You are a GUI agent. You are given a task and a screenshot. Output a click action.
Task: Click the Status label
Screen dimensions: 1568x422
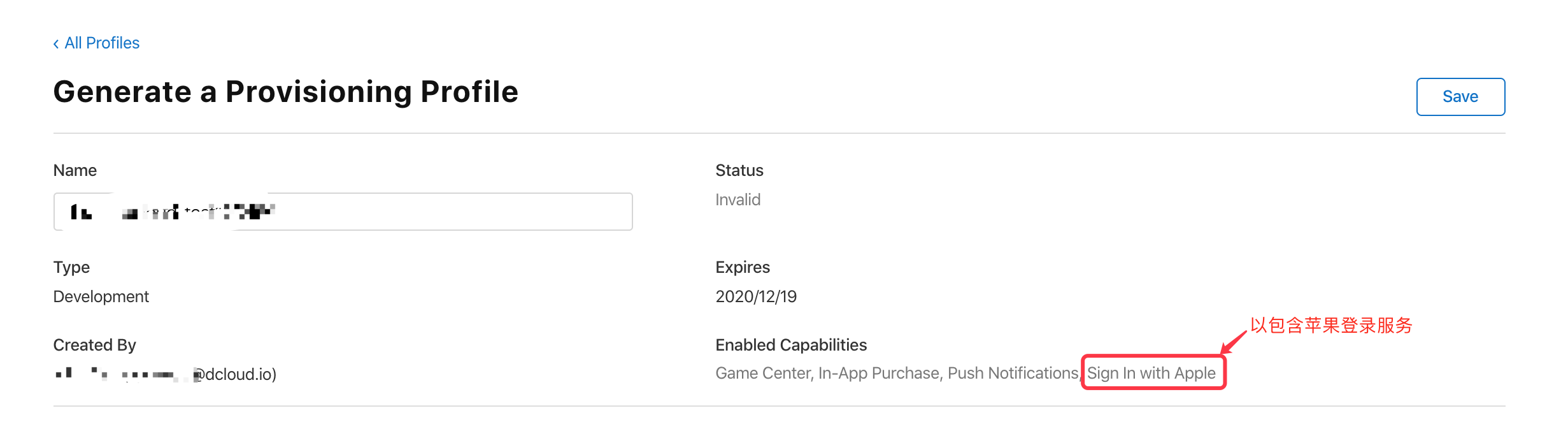(739, 170)
